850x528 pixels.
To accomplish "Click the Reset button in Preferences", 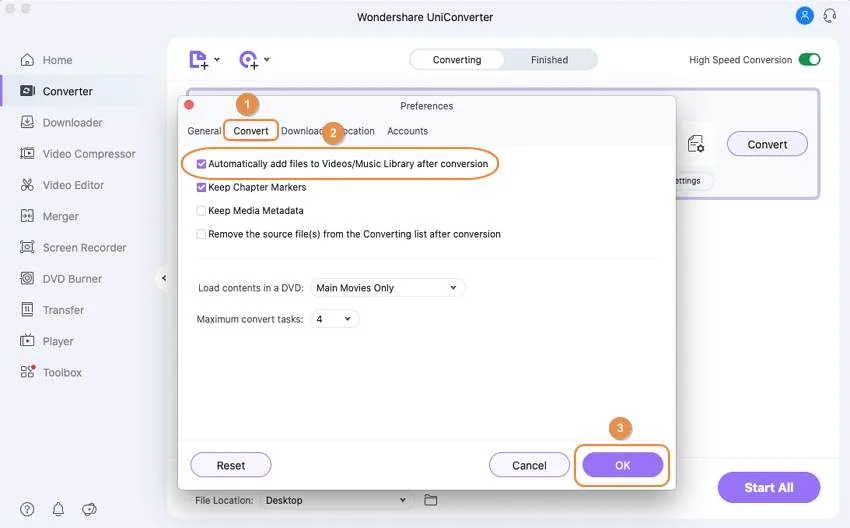I will pyautogui.click(x=231, y=465).
